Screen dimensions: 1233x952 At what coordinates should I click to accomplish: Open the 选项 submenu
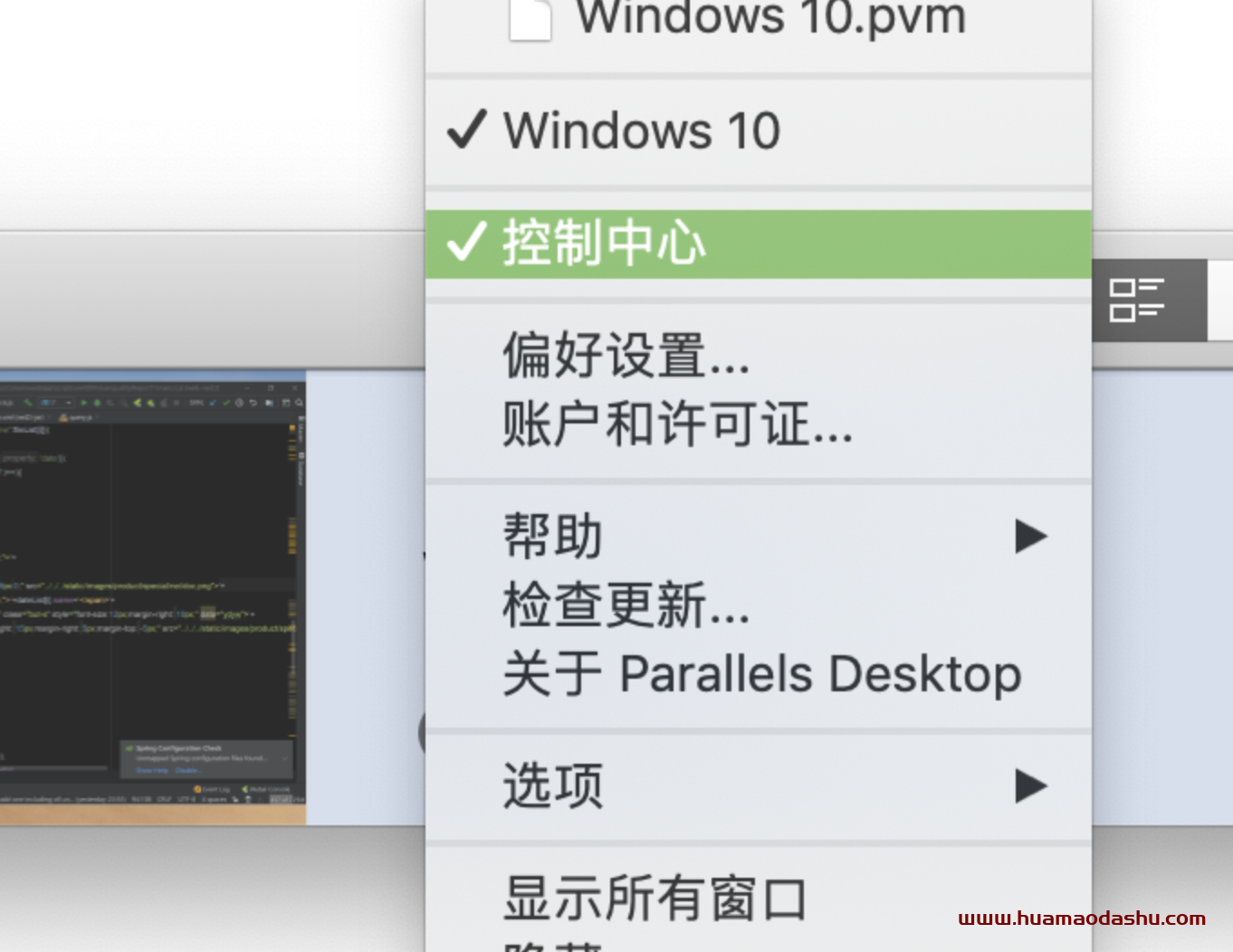(x=759, y=785)
